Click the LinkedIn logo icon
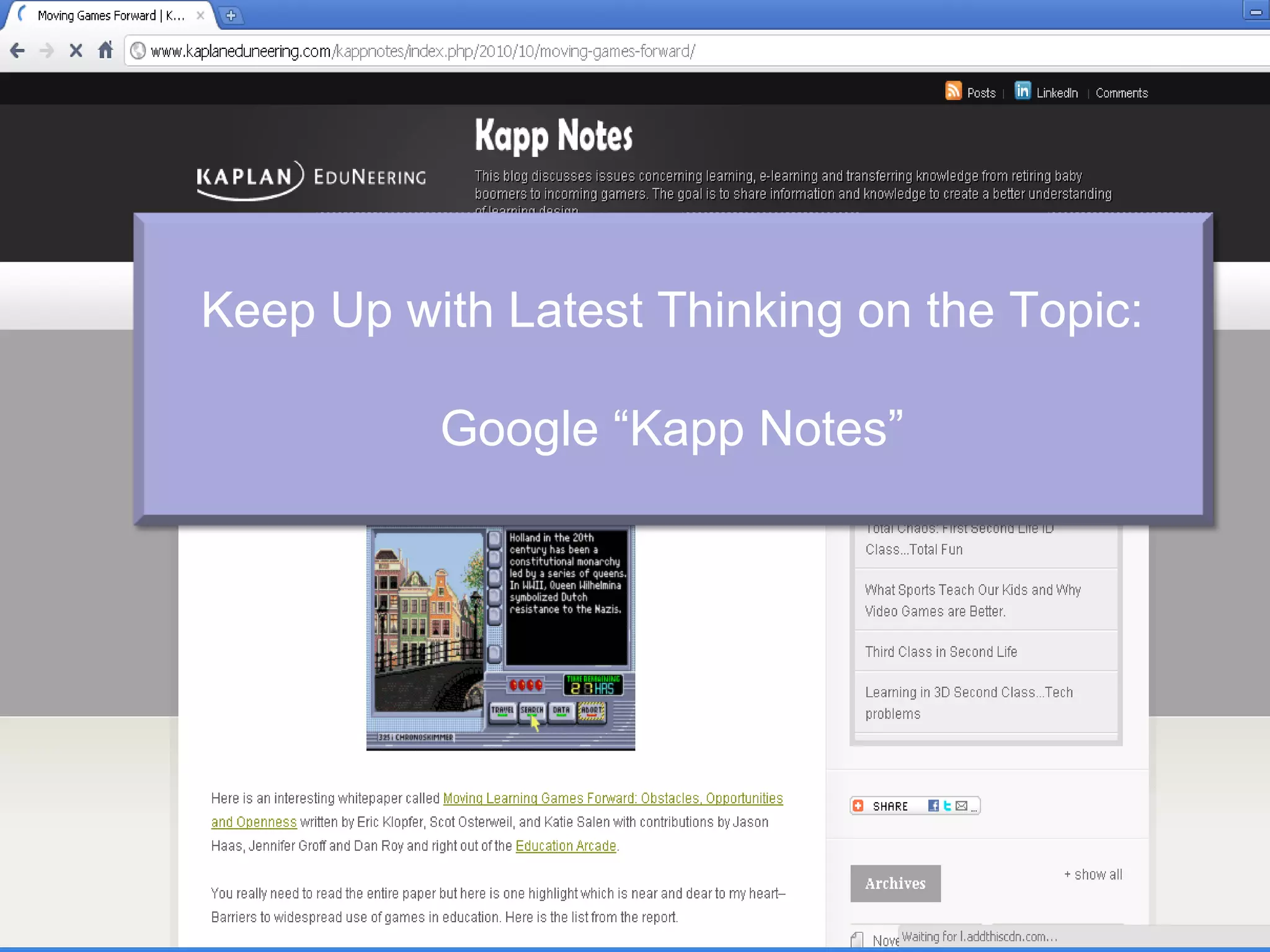1270x952 pixels. click(x=1023, y=90)
